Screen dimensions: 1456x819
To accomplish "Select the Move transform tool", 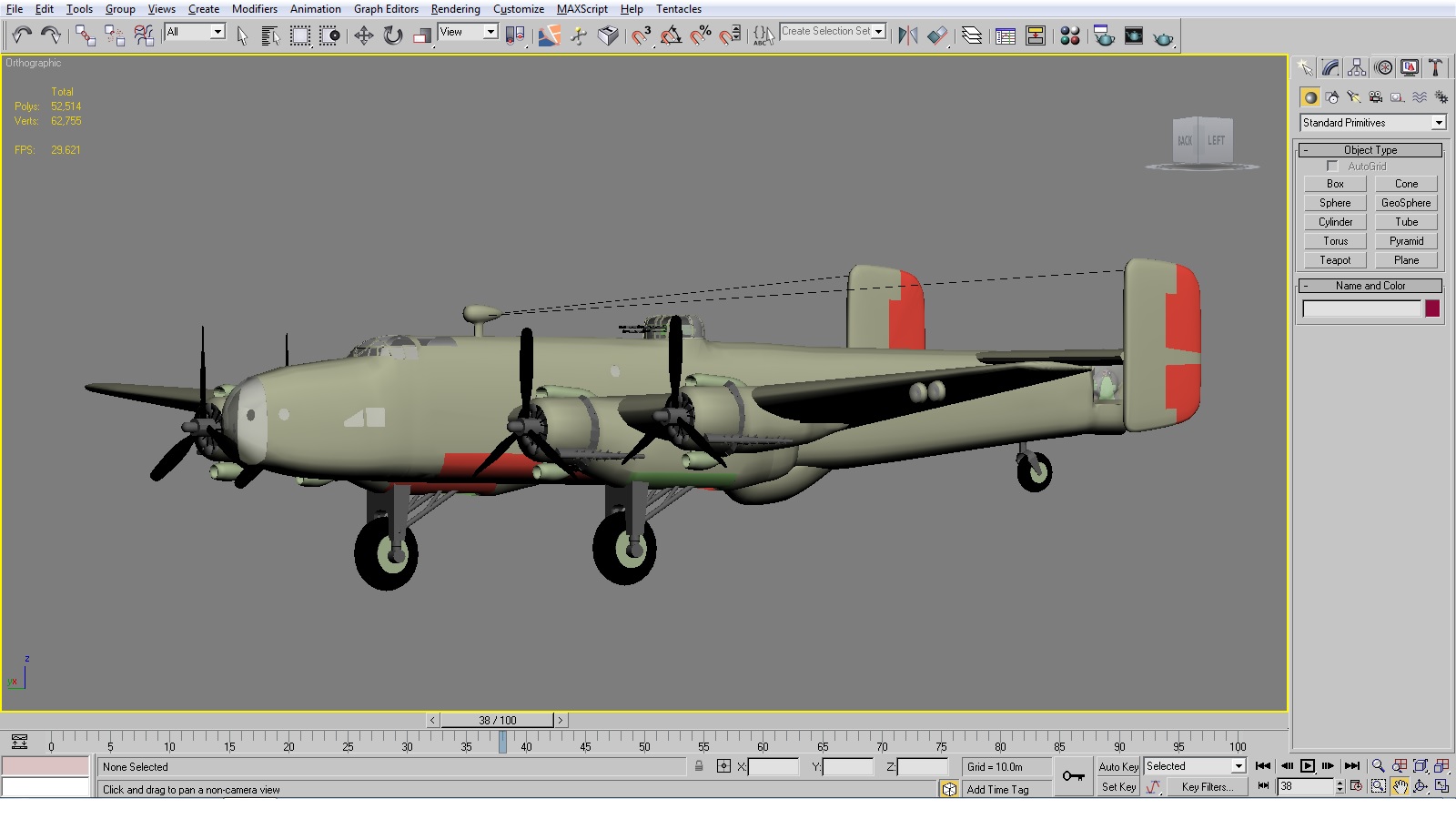I will 363,35.
